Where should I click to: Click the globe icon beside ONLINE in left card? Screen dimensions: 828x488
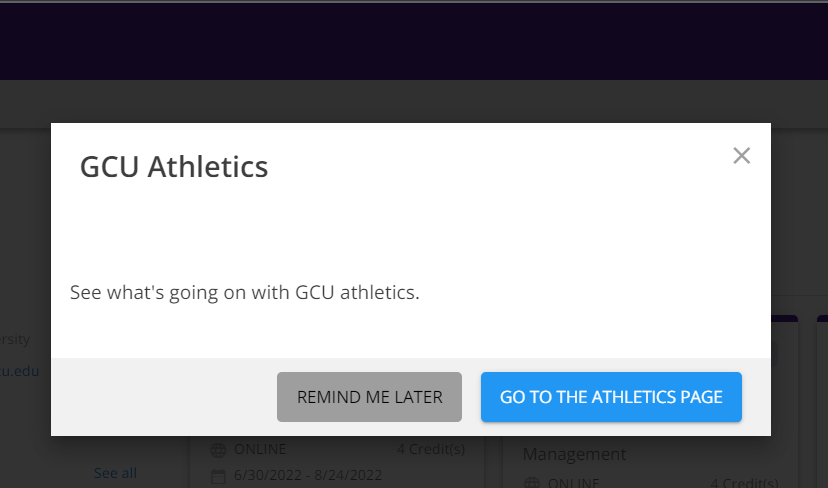click(x=218, y=450)
